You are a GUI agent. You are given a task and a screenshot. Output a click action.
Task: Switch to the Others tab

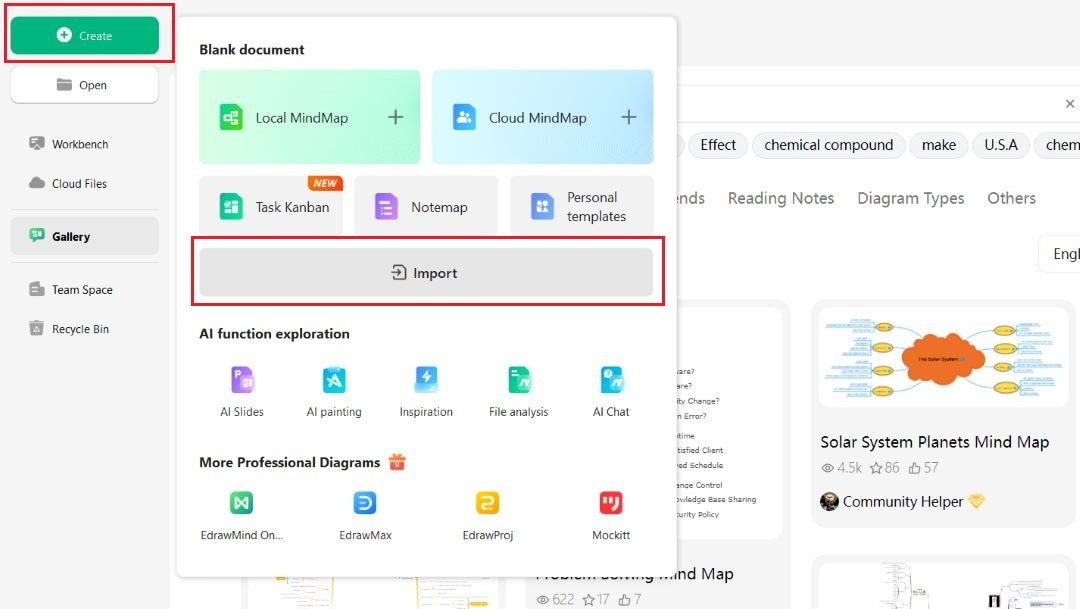coord(1011,198)
